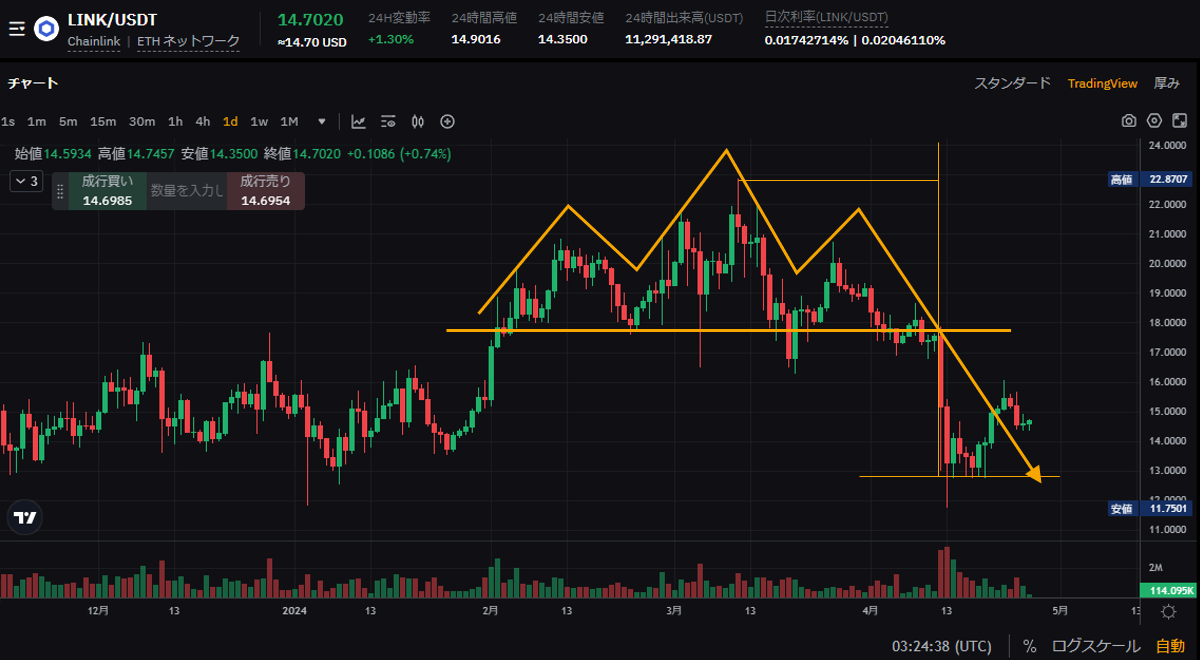This screenshot has width=1200, height=660.
Task: Open the indicator visibility settings icon
Action: [x=388, y=122]
